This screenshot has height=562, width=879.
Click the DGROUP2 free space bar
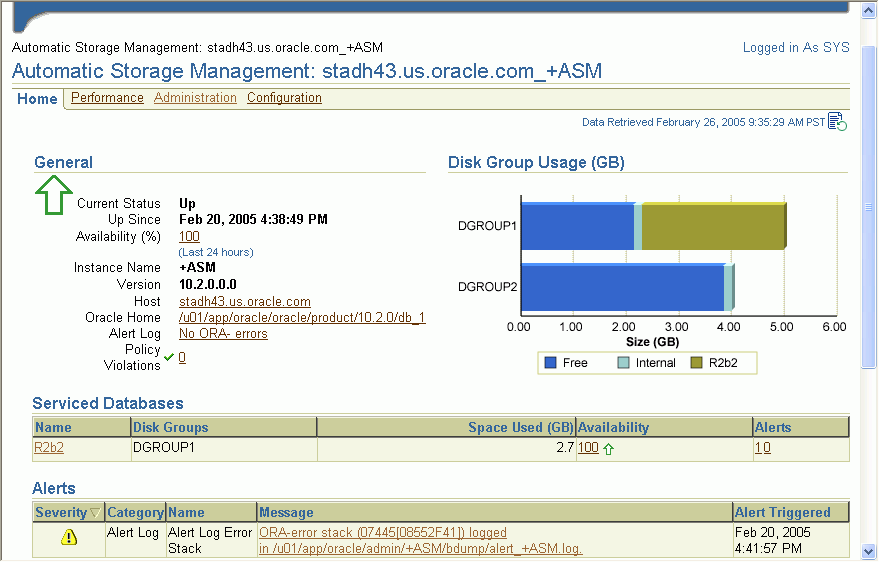622,287
